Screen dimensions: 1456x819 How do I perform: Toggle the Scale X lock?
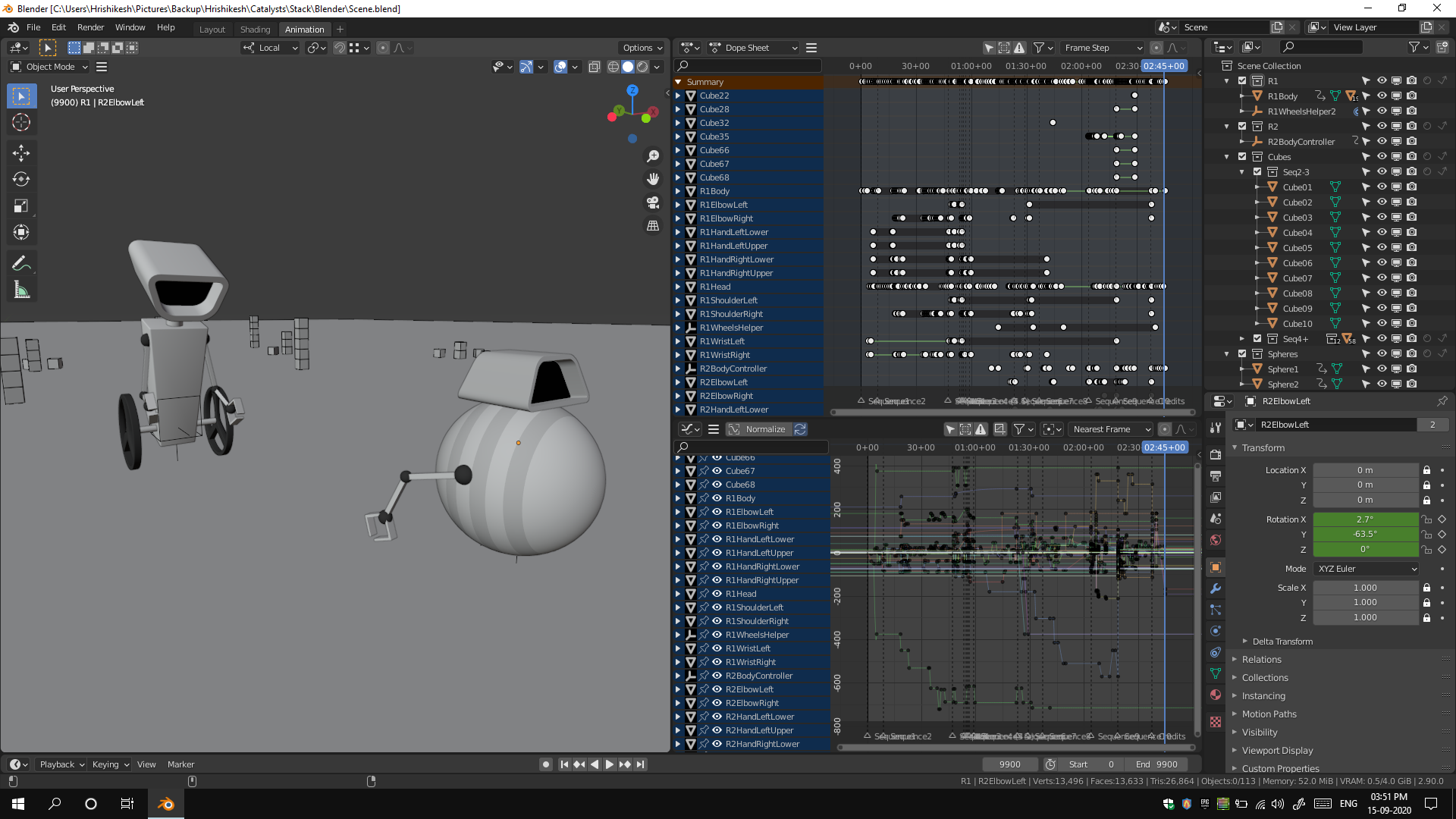pos(1426,588)
